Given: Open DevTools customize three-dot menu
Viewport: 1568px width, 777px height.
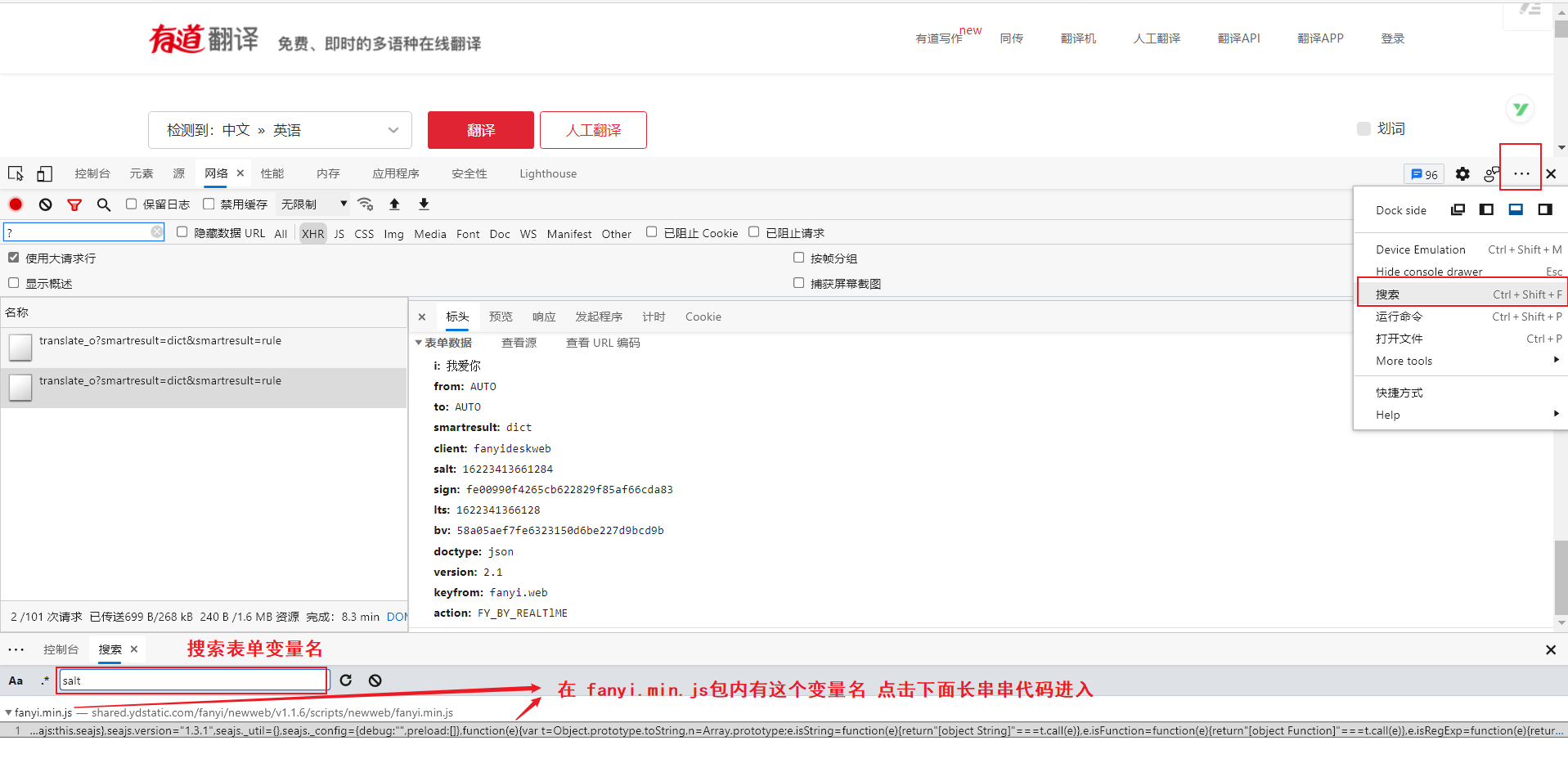Looking at the screenshot, I should [1521, 173].
